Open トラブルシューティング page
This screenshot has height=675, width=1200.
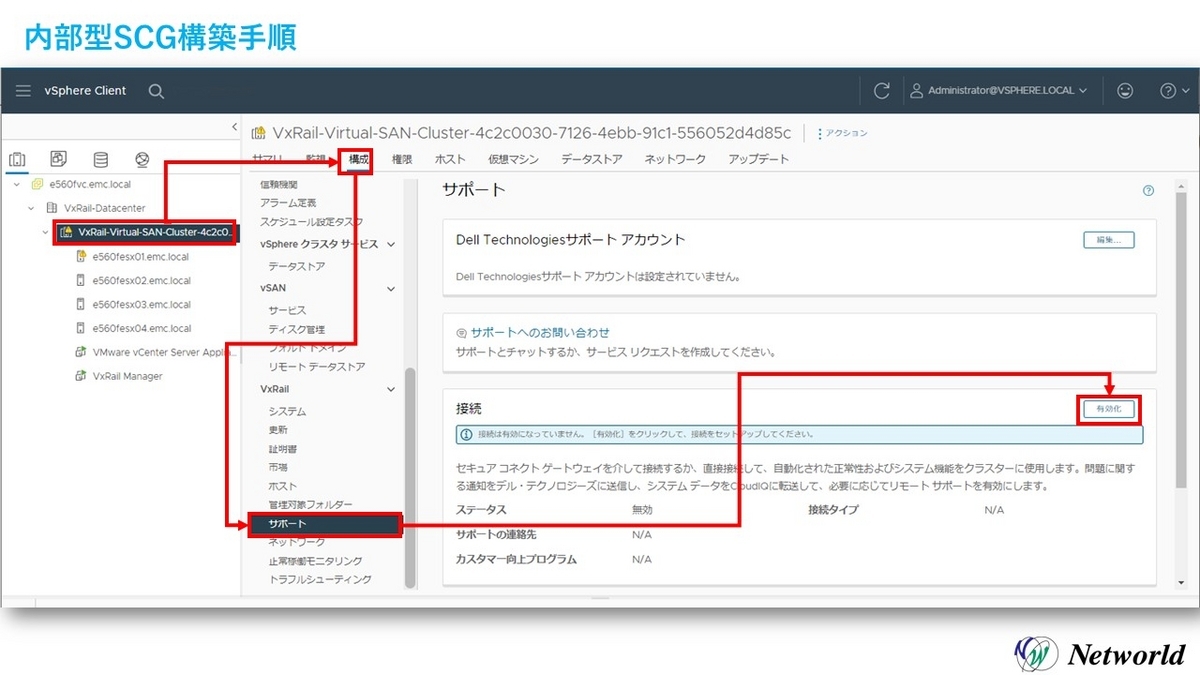(319, 579)
